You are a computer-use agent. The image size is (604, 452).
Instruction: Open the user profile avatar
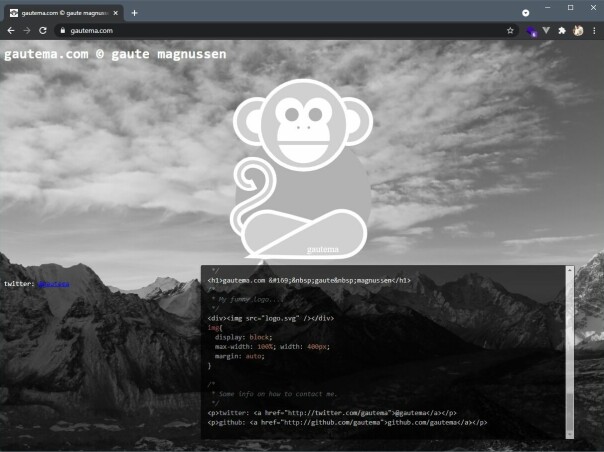[578, 30]
